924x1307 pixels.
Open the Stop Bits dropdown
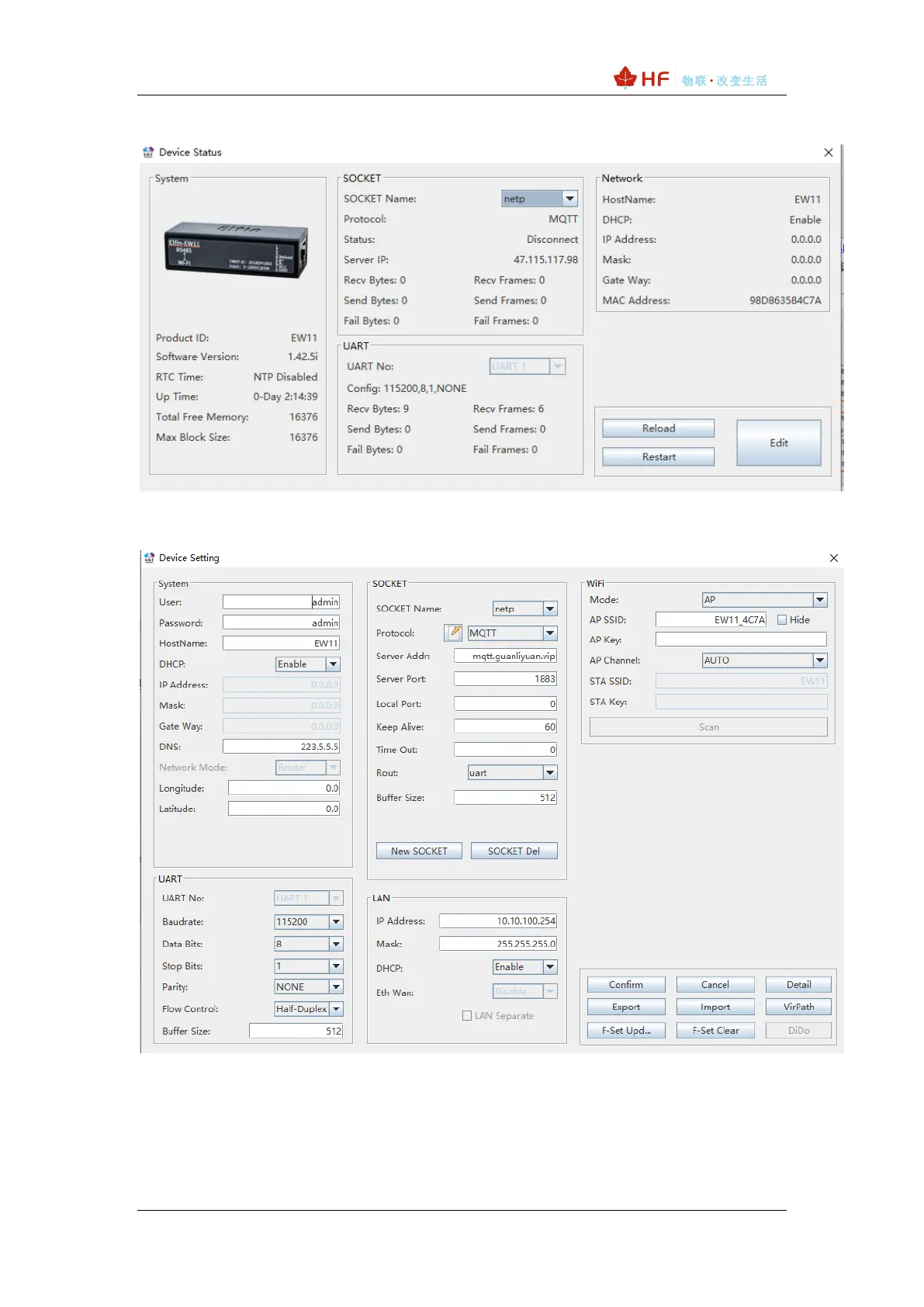tap(309, 966)
